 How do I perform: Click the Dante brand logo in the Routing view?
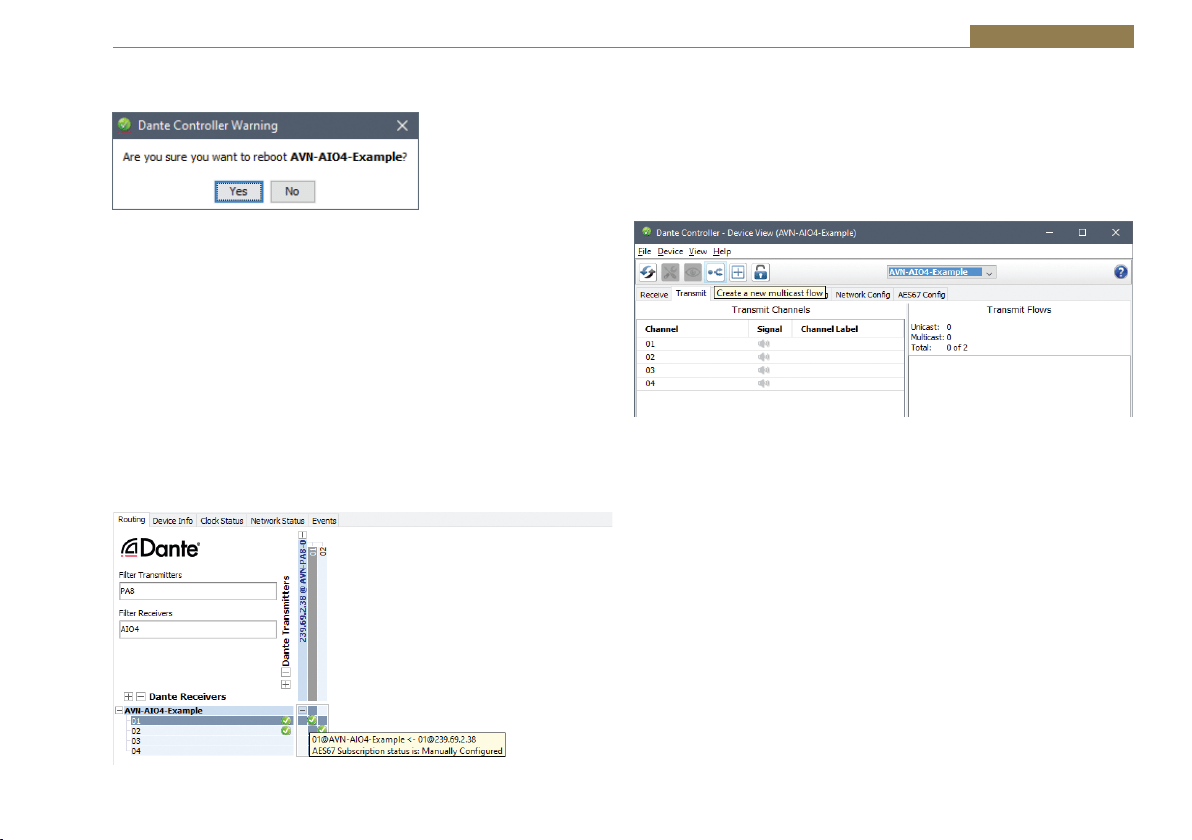pyautogui.click(x=160, y=548)
